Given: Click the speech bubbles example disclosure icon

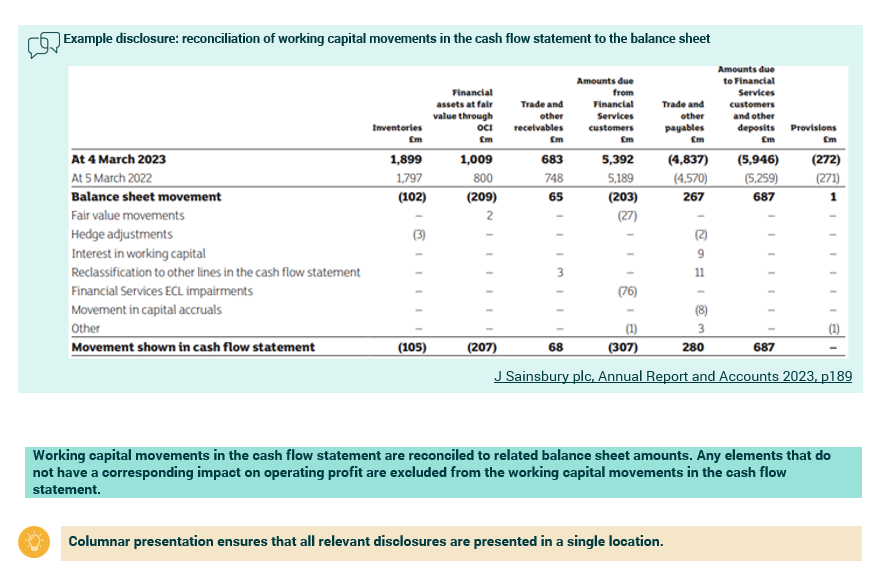Looking at the screenshot, I should (x=44, y=45).
